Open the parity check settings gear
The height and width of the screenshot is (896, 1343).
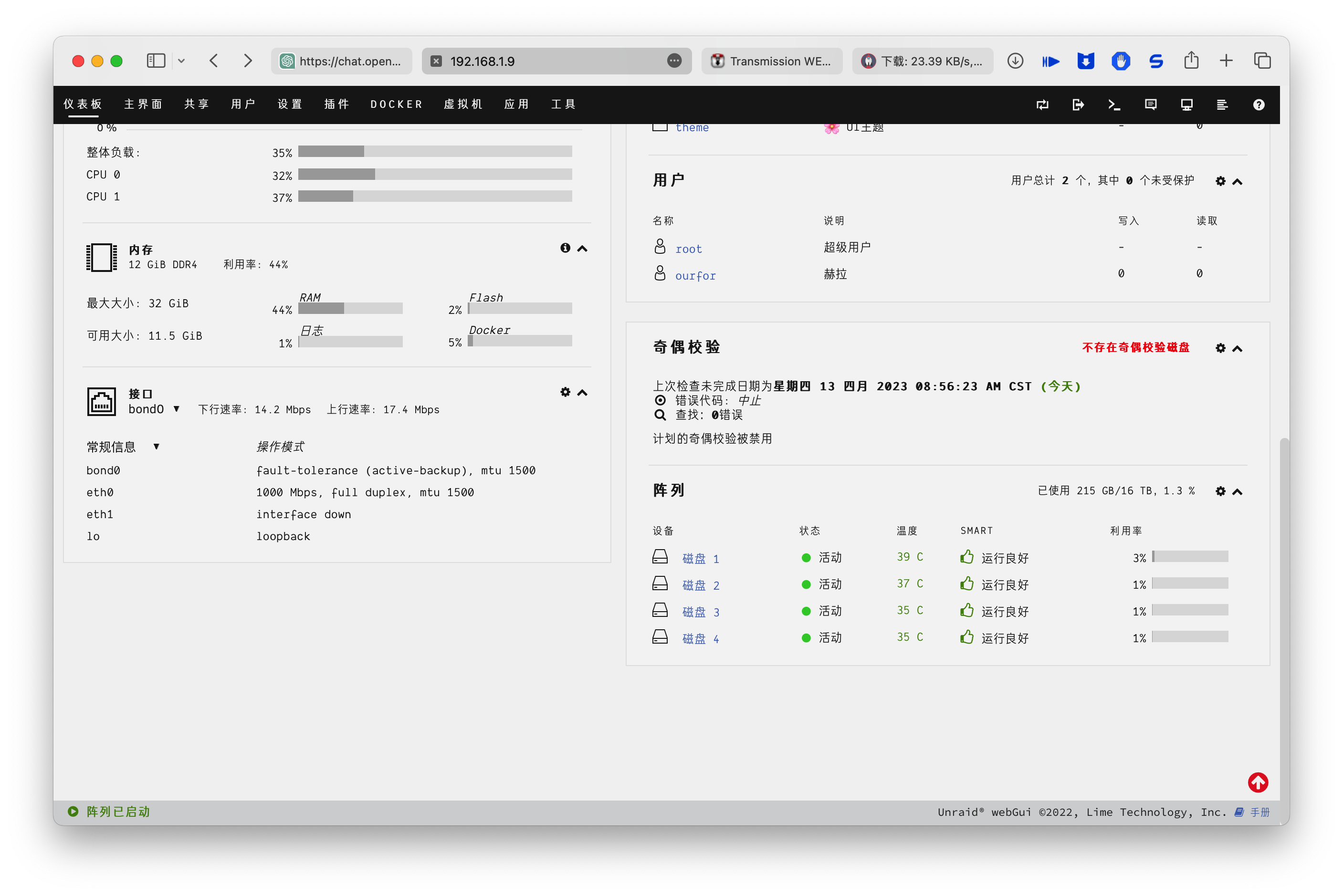tap(1220, 348)
